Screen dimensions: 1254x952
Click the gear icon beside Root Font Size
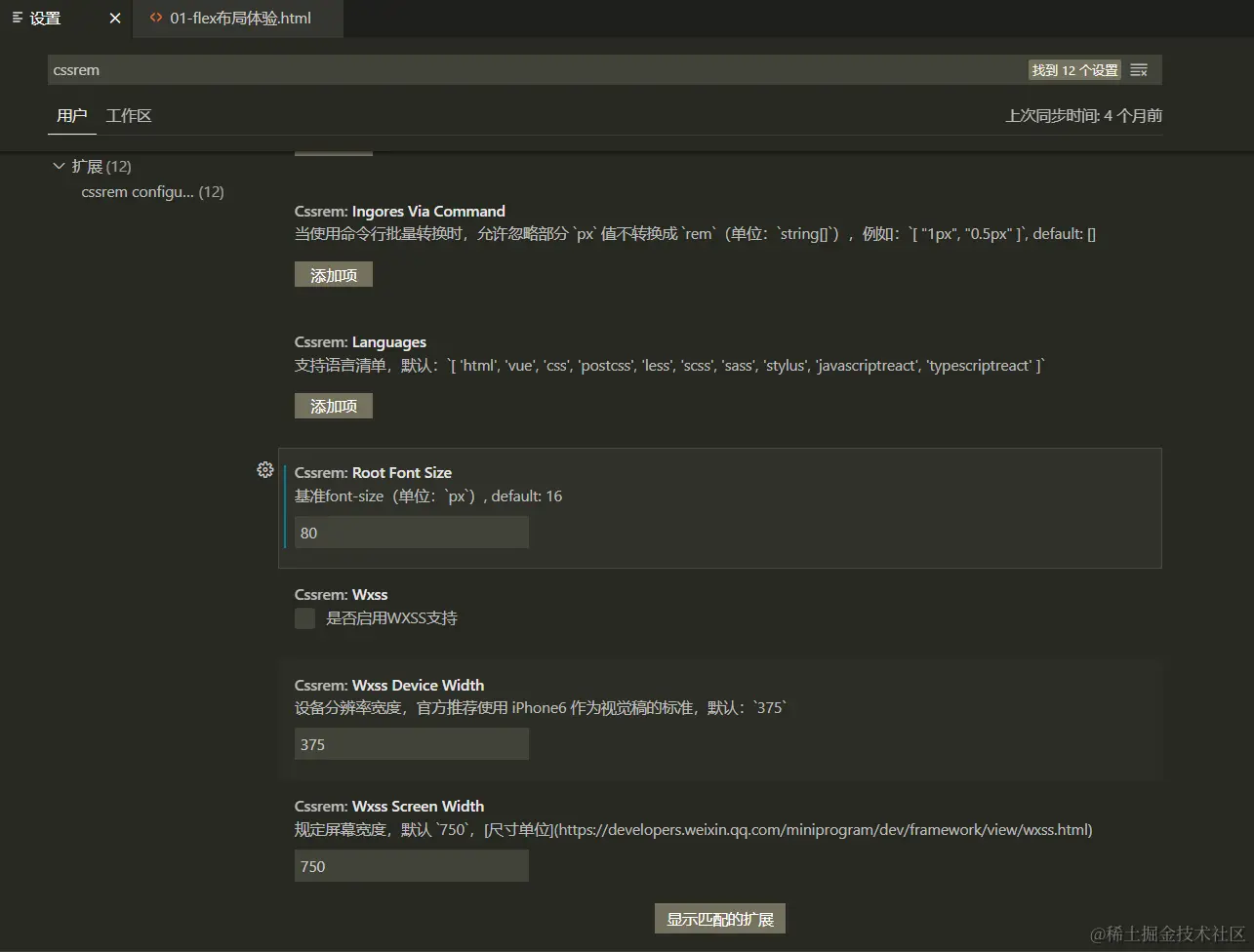click(x=264, y=469)
